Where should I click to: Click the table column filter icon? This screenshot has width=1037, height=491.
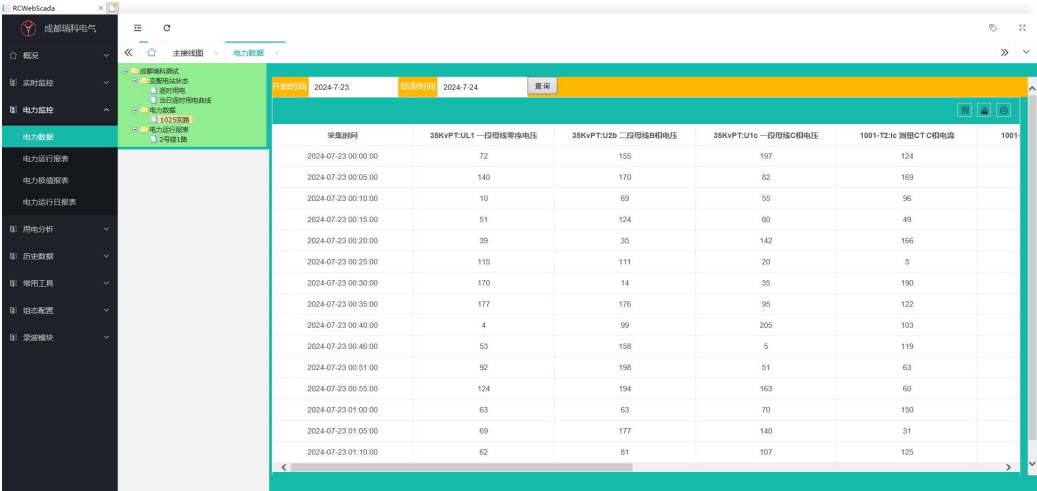tap(965, 111)
